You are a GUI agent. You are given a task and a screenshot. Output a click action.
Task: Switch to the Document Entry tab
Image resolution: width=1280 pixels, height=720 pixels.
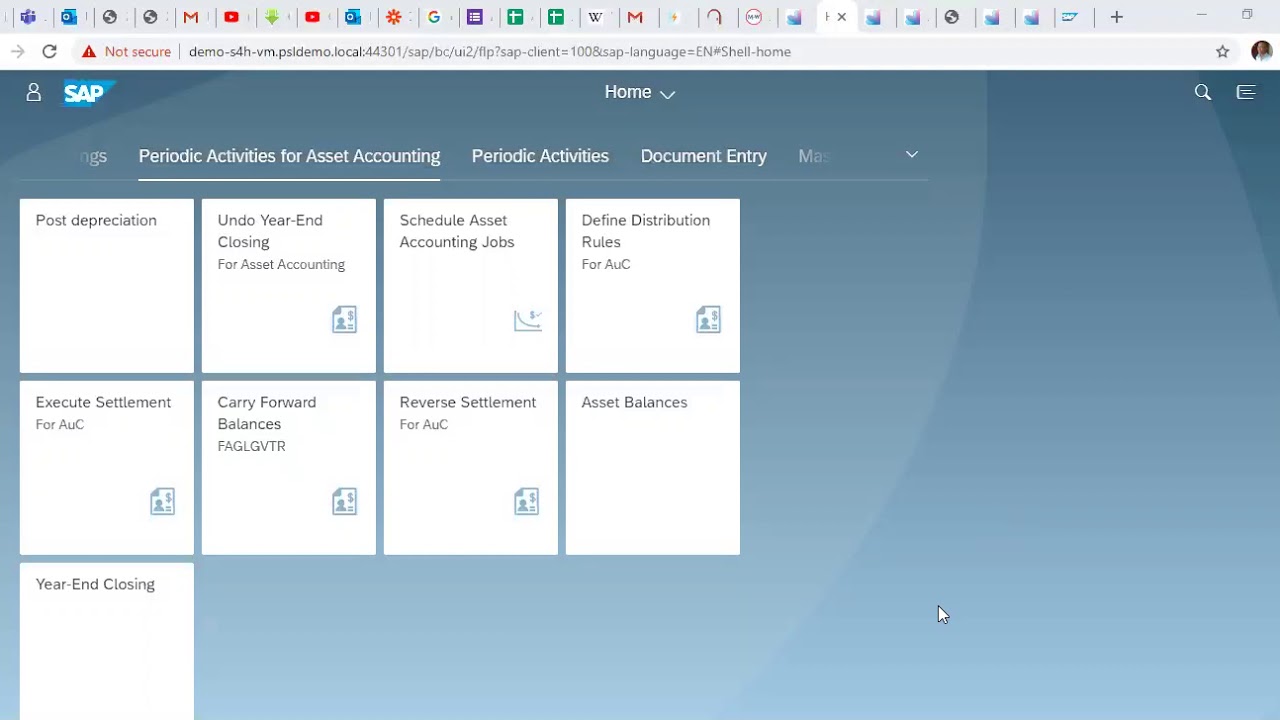704,156
